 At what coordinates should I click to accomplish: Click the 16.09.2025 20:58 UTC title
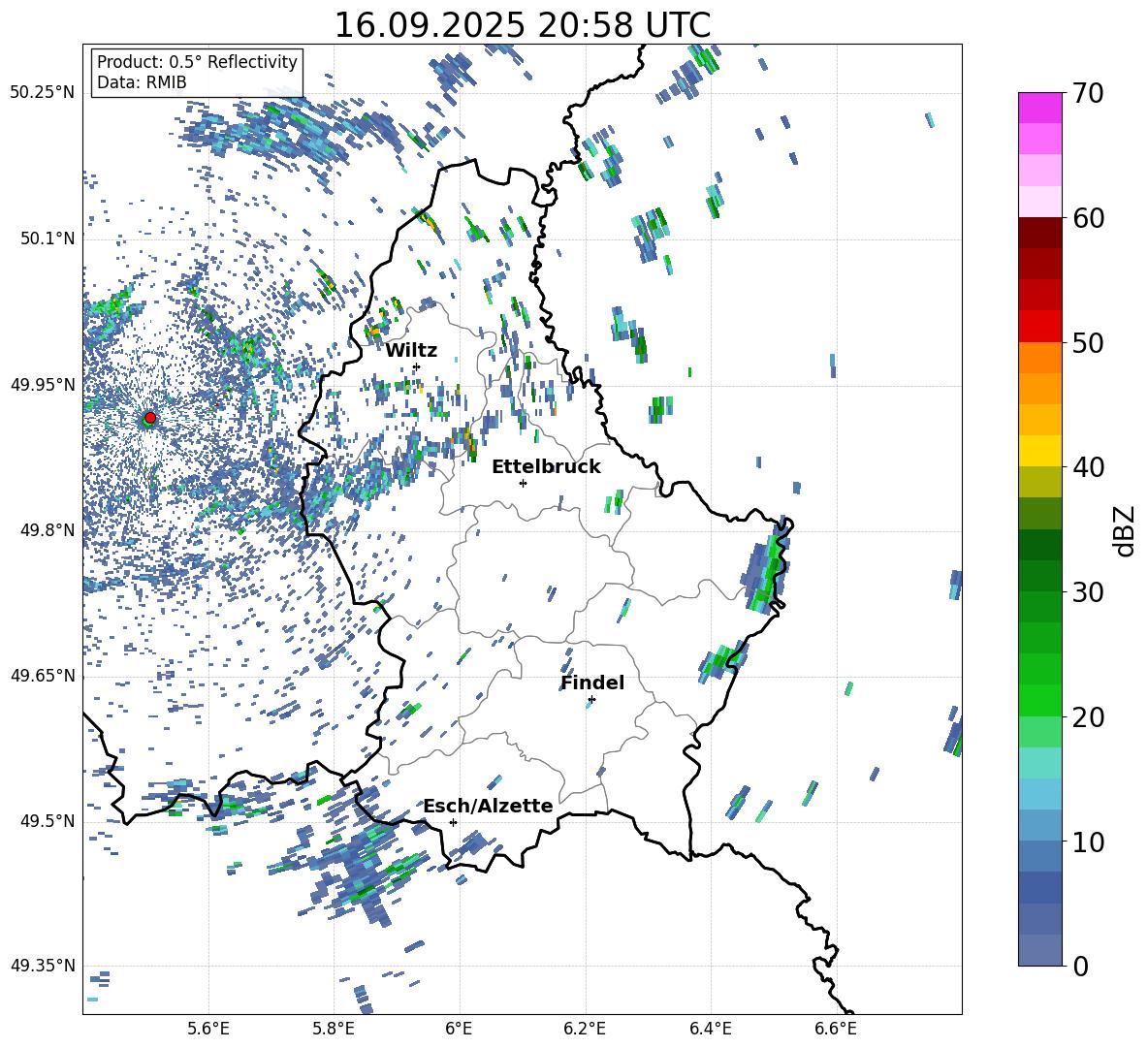pyautogui.click(x=522, y=25)
